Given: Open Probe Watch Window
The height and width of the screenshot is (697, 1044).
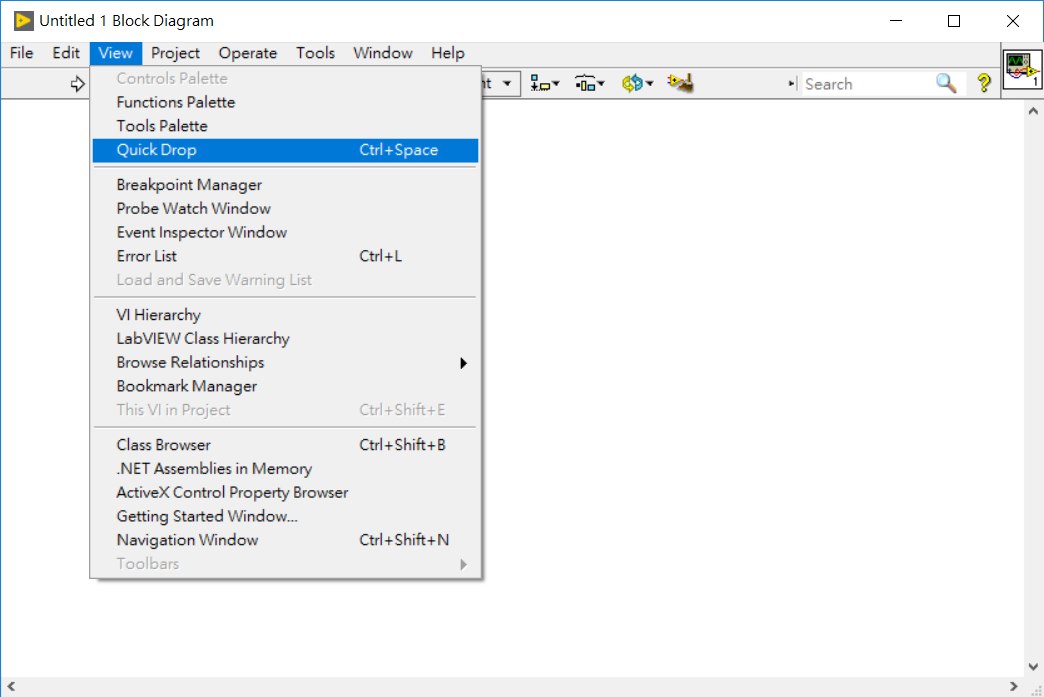Looking at the screenshot, I should (285, 209).
